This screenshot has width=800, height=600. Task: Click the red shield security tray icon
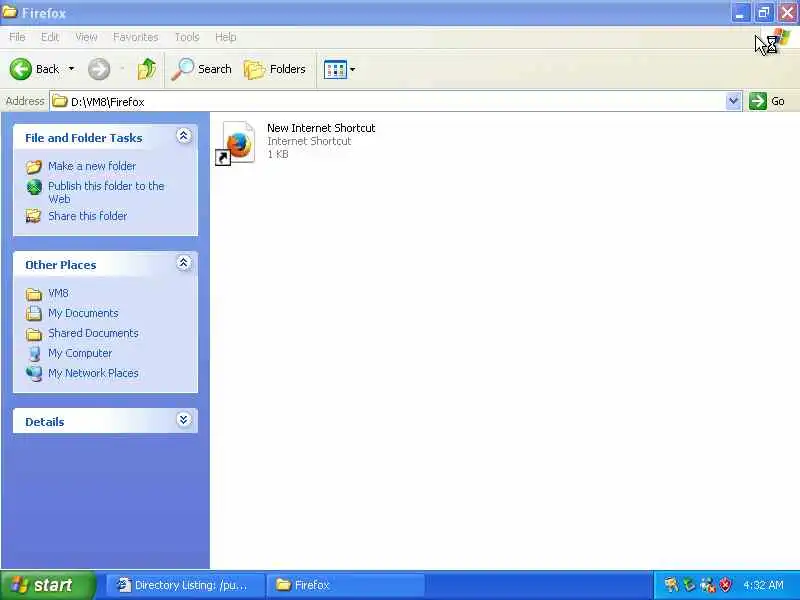click(725, 585)
